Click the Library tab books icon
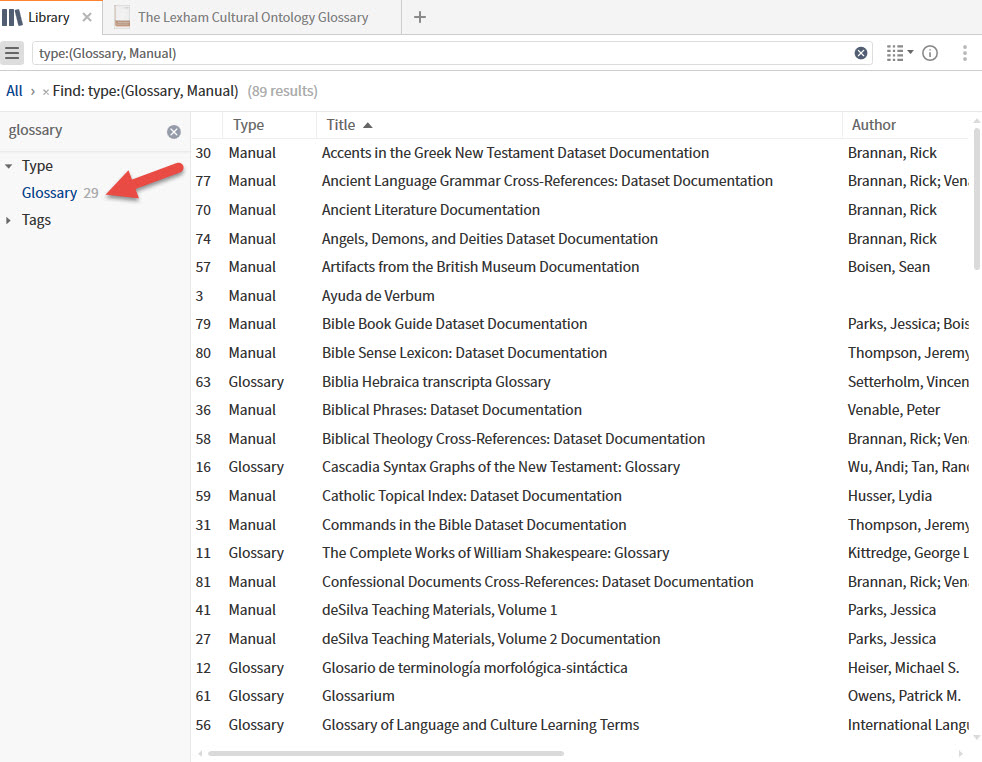Screen dimensions: 982x762 (x=13, y=18)
